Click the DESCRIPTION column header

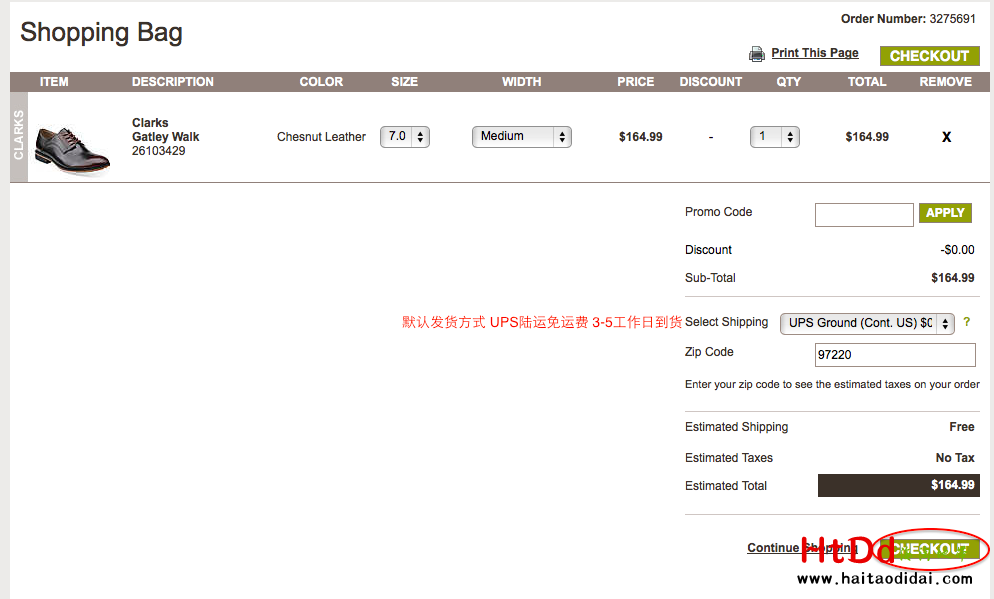[x=172, y=82]
